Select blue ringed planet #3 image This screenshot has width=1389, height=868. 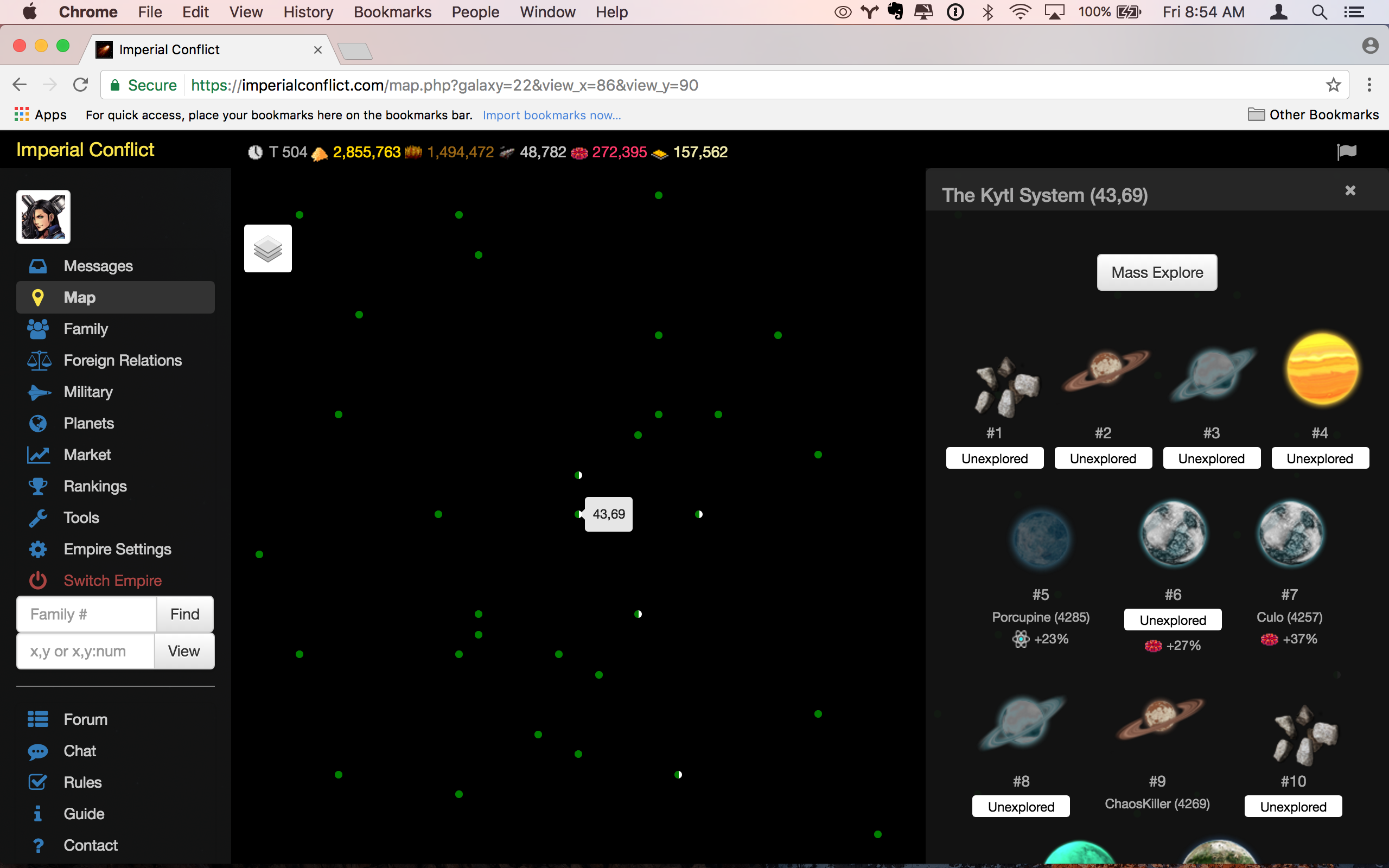(x=1212, y=374)
